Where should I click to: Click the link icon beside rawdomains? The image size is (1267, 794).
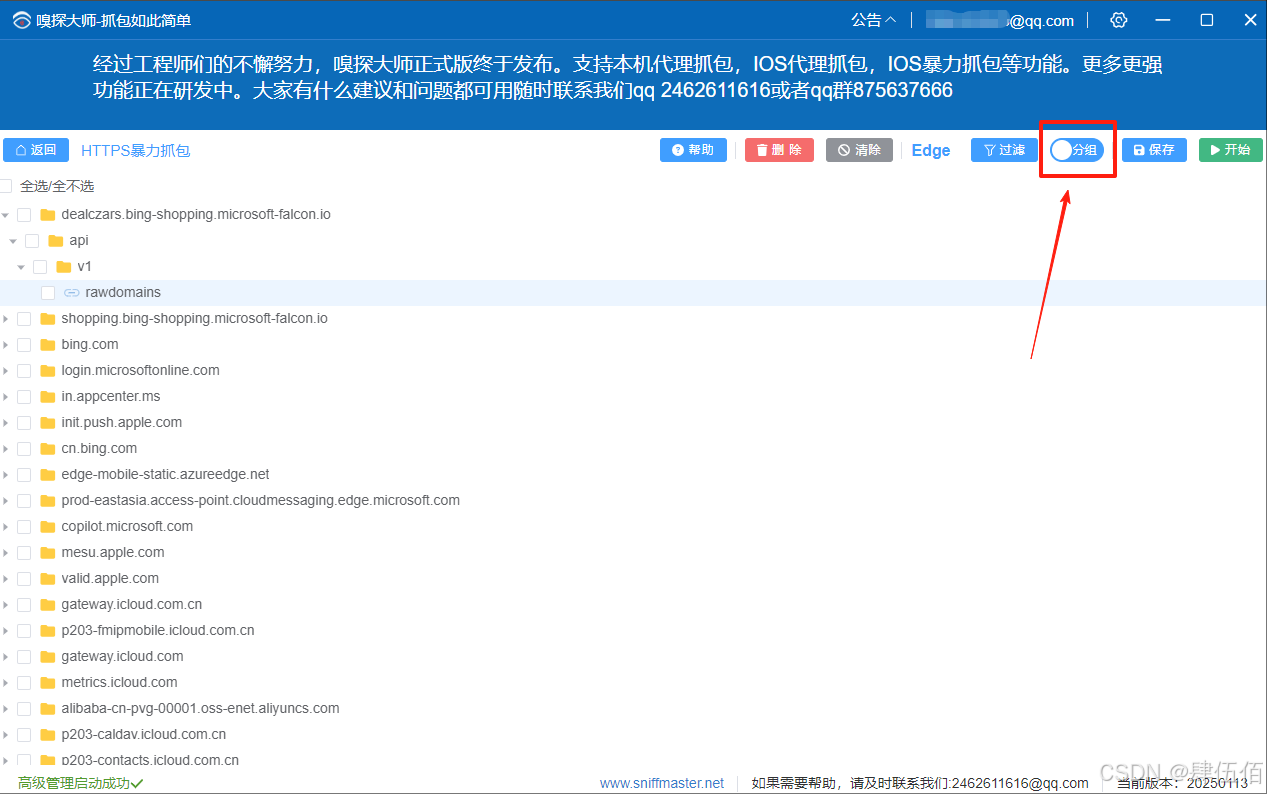click(72, 292)
